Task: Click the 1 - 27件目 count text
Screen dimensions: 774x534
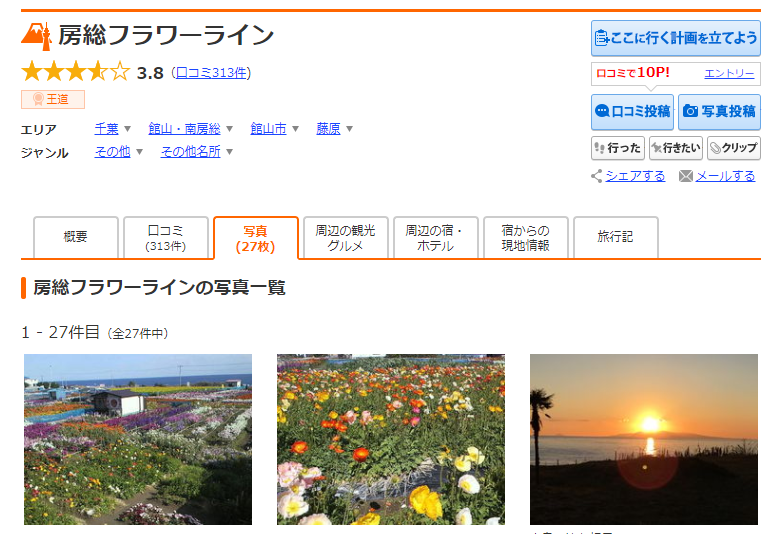Action: tap(60, 333)
